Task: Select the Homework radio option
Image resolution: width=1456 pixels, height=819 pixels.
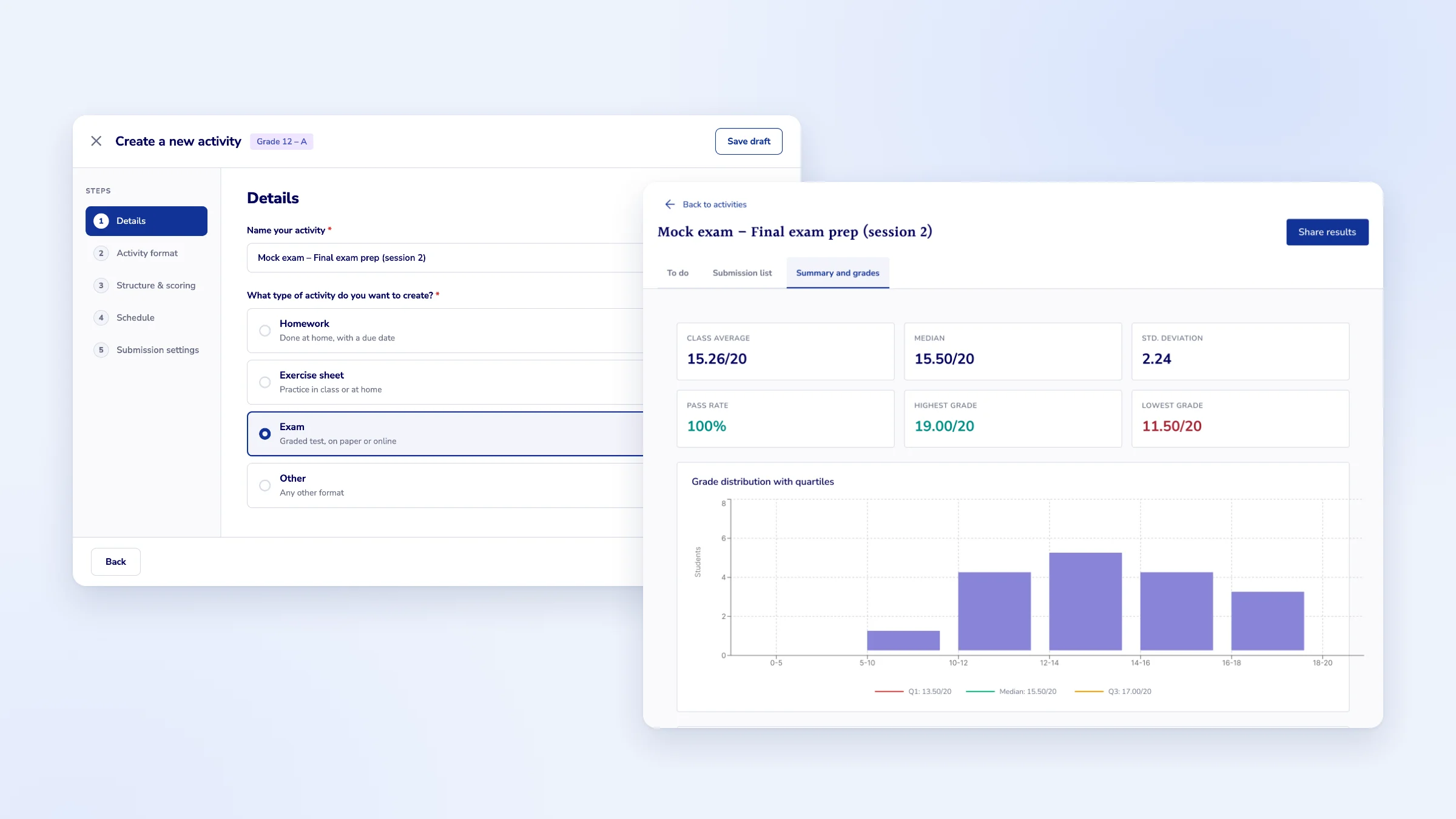Action: [265, 331]
